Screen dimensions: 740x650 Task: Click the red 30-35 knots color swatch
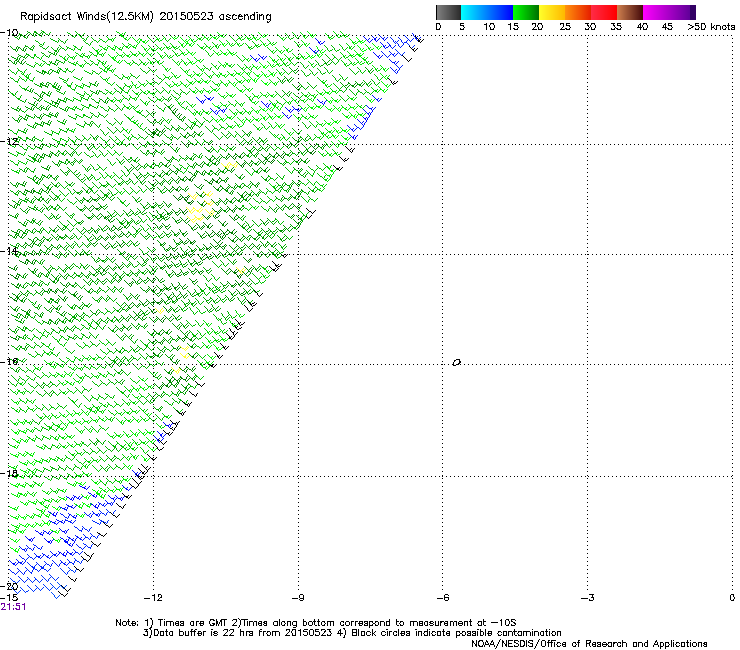pos(604,12)
